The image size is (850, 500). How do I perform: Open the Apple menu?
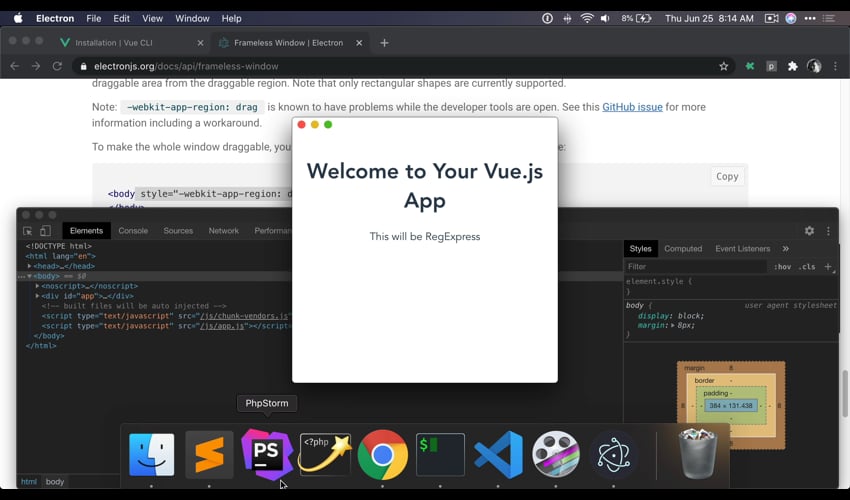[x=18, y=18]
